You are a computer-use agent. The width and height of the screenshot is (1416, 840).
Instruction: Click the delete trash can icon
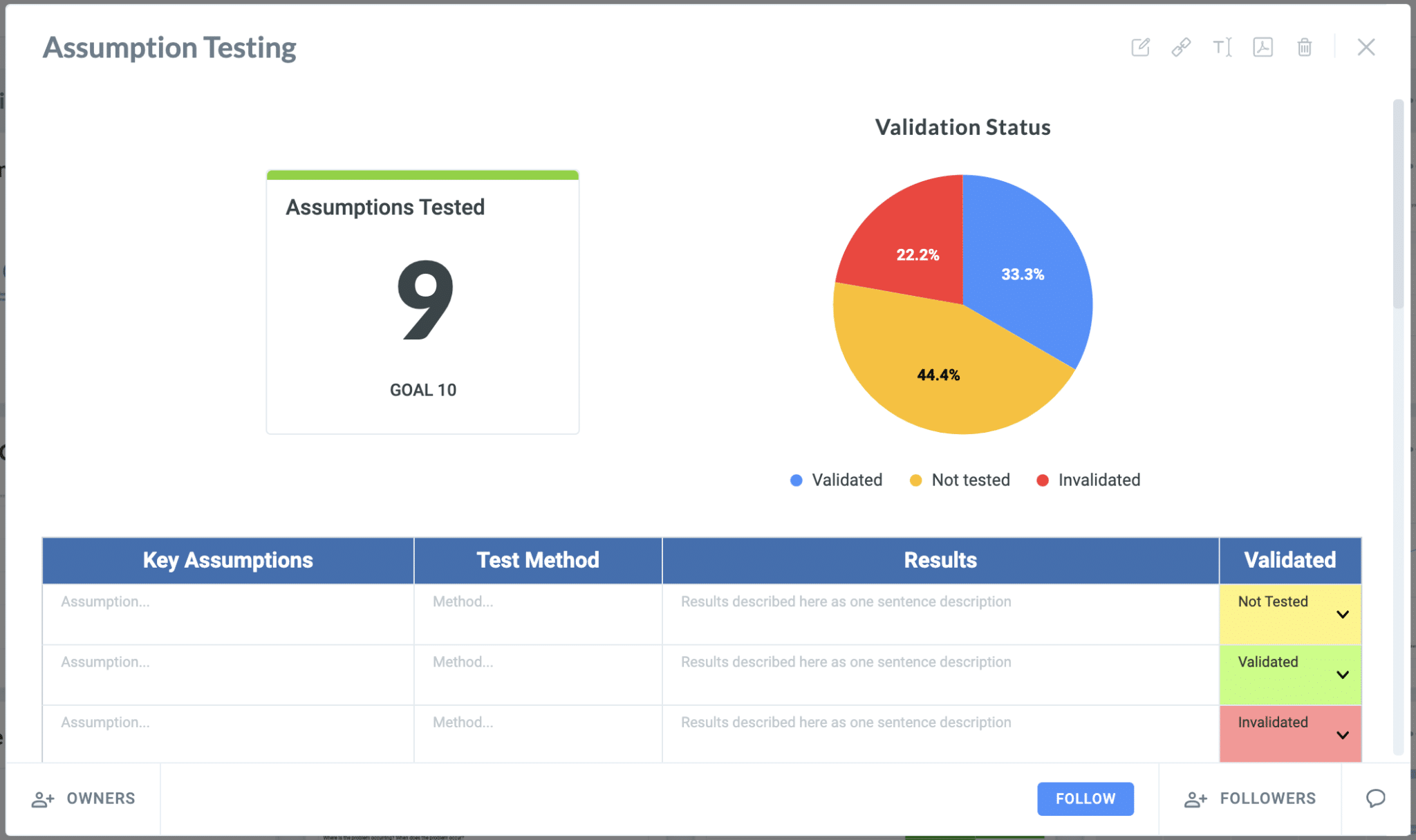[1304, 47]
